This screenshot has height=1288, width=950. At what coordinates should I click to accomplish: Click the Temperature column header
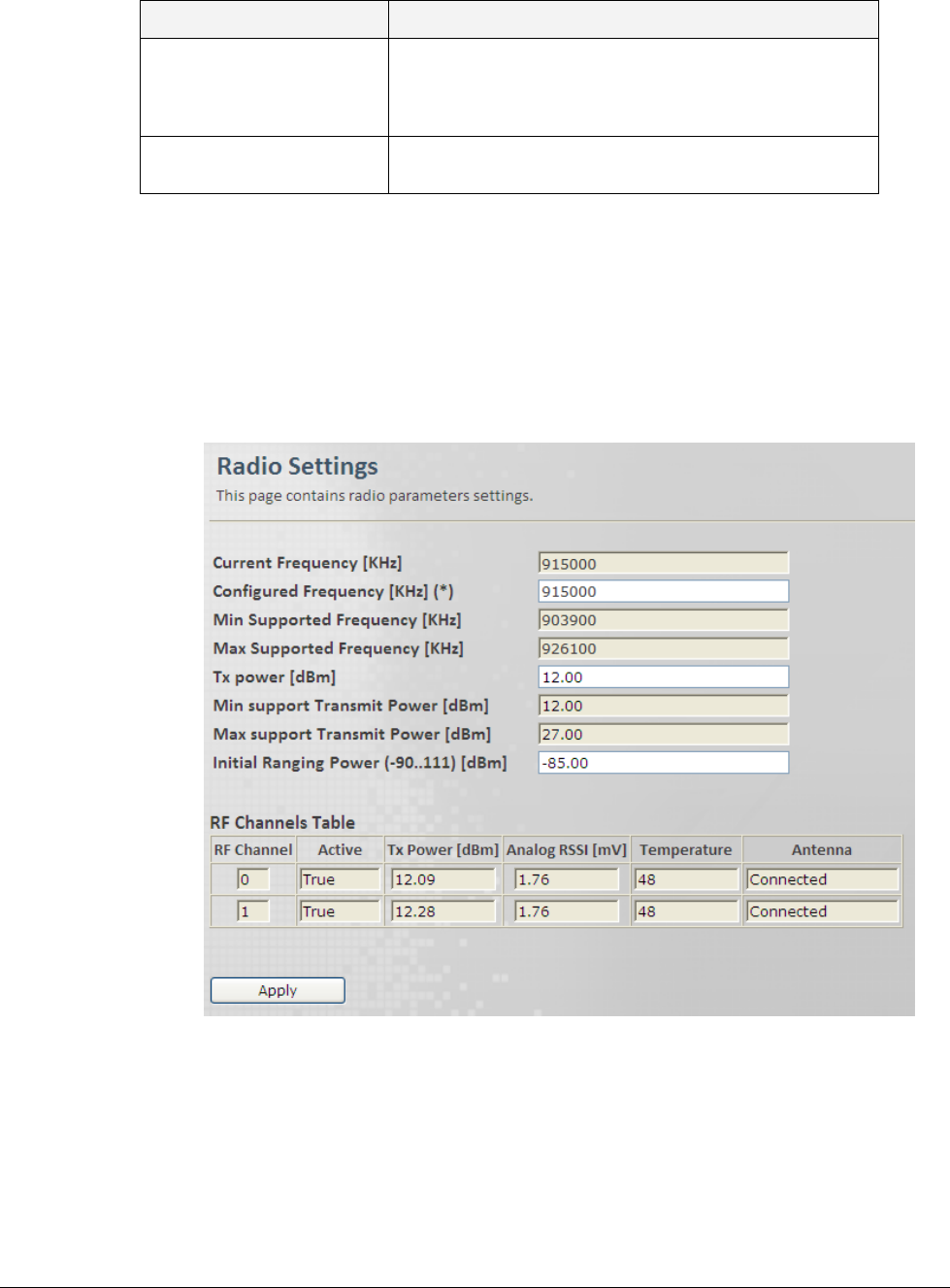tap(686, 850)
